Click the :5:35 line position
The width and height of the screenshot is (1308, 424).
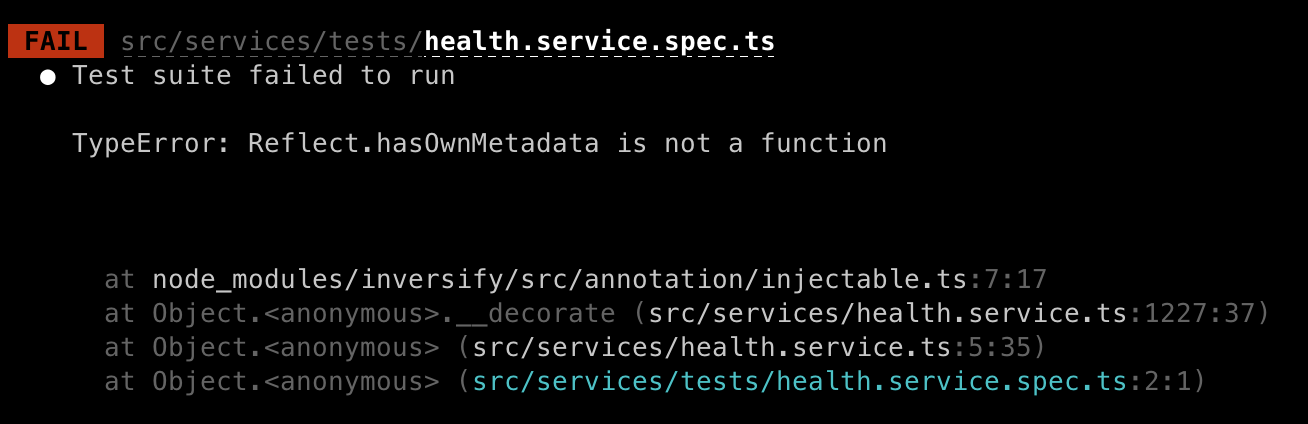[x=992, y=348]
